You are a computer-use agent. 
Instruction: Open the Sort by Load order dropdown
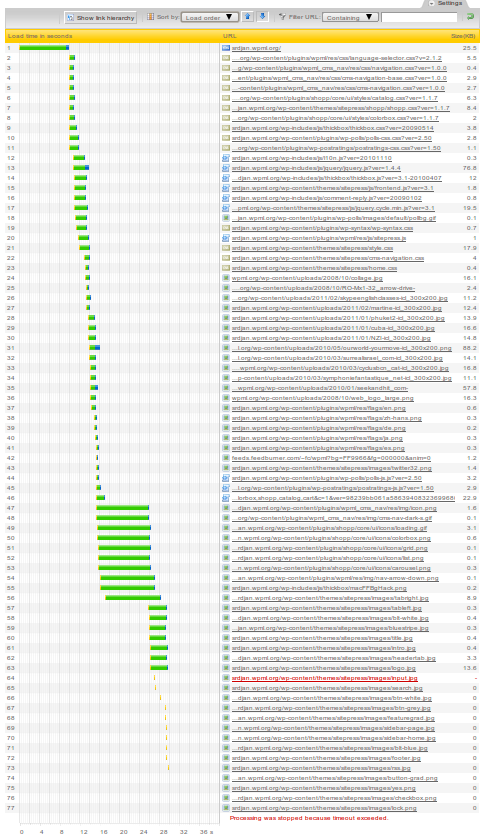pyautogui.click(x=210, y=17)
